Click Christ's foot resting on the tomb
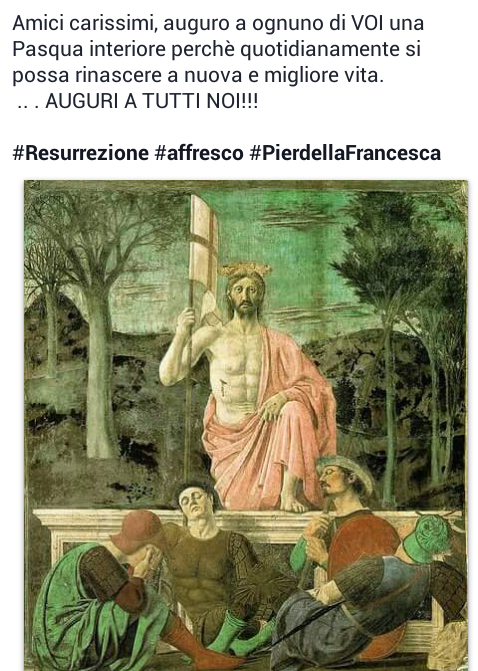478x671 pixels. (294, 503)
